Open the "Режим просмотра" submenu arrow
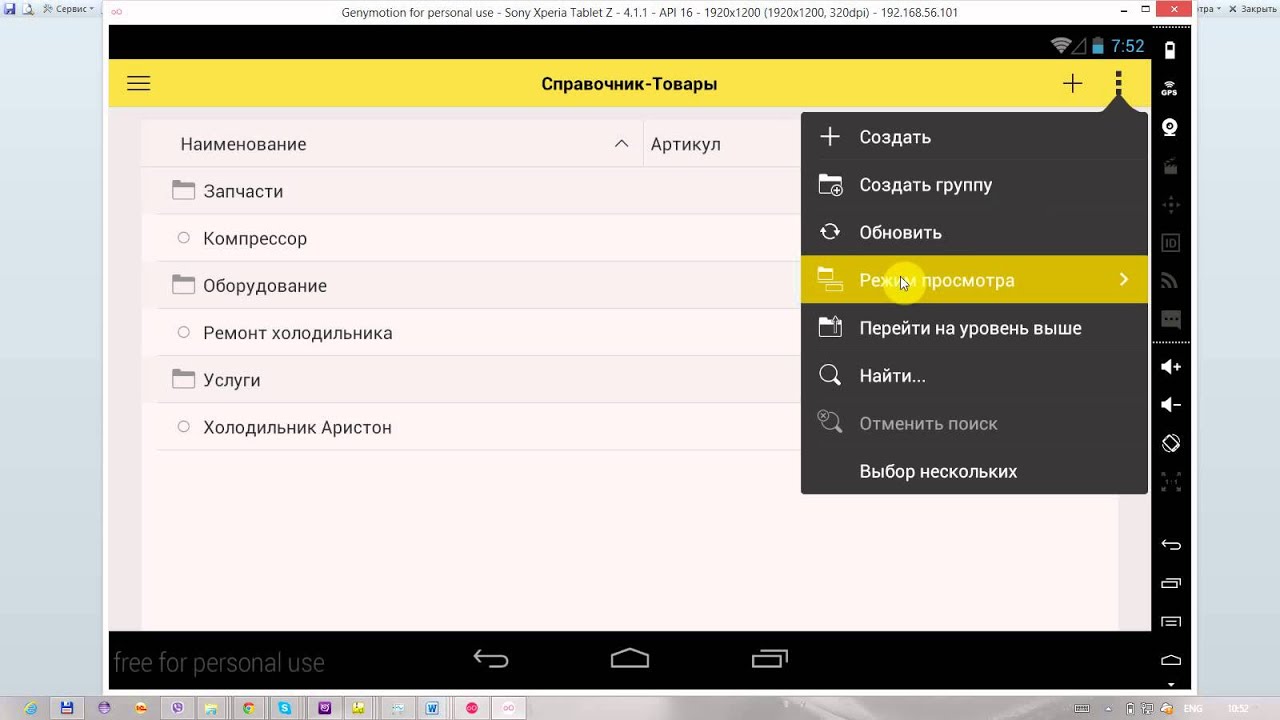 click(1124, 280)
